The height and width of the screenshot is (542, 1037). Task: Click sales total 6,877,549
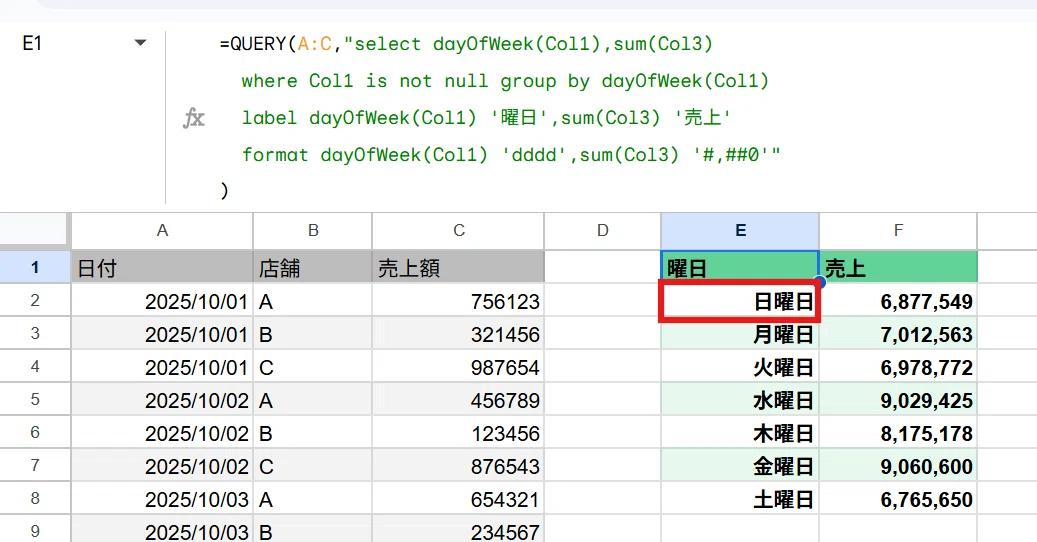click(898, 301)
